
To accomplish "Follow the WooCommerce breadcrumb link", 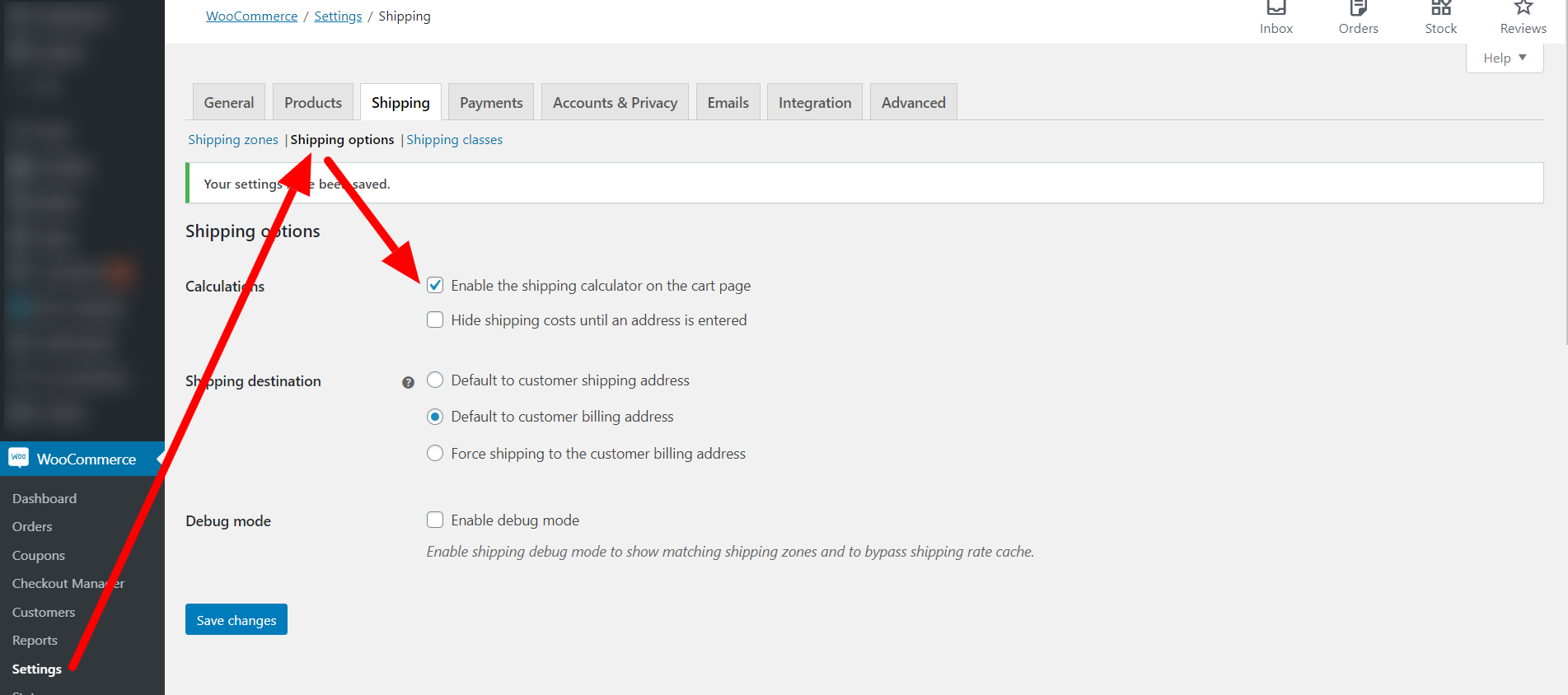I will (x=251, y=16).
